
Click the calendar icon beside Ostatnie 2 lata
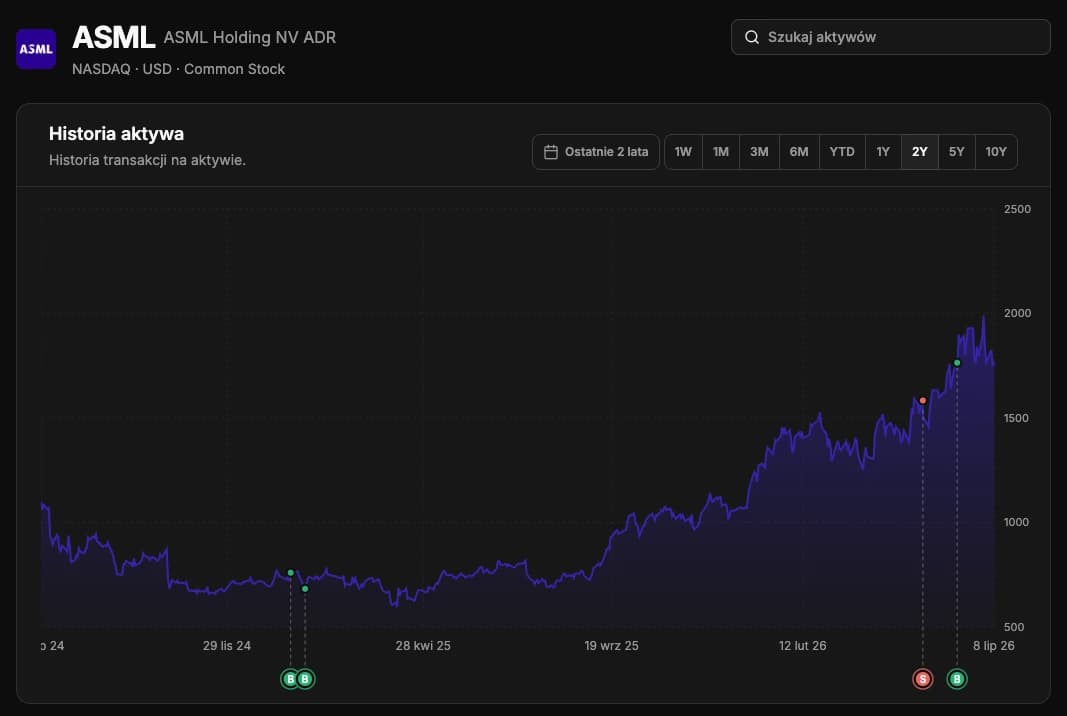pos(551,152)
